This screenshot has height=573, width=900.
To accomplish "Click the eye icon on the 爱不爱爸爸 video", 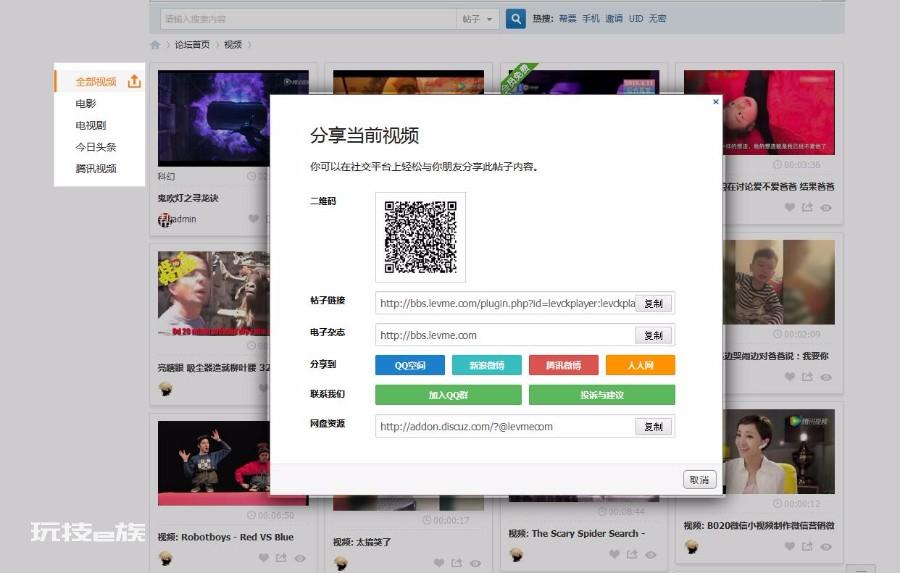I will (x=826, y=208).
